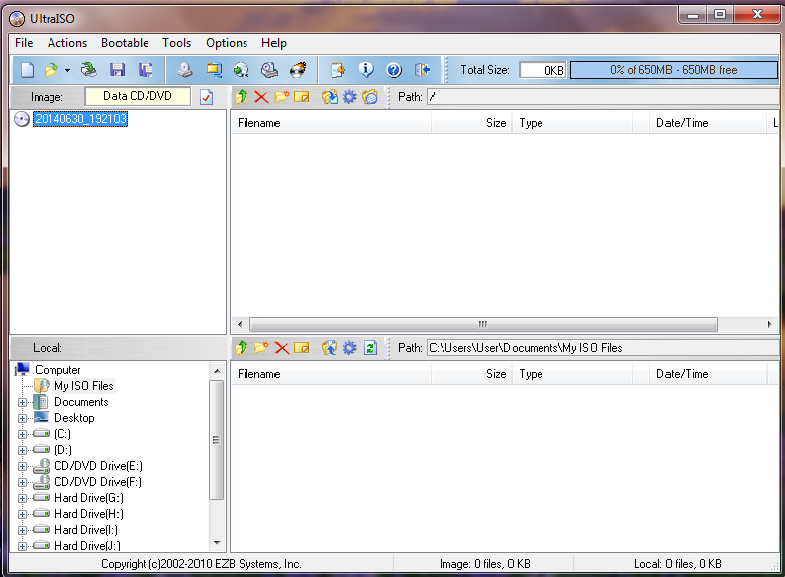Screen dimensions: 785x577
Task: Sort image pane by Size column header
Action: point(472,123)
